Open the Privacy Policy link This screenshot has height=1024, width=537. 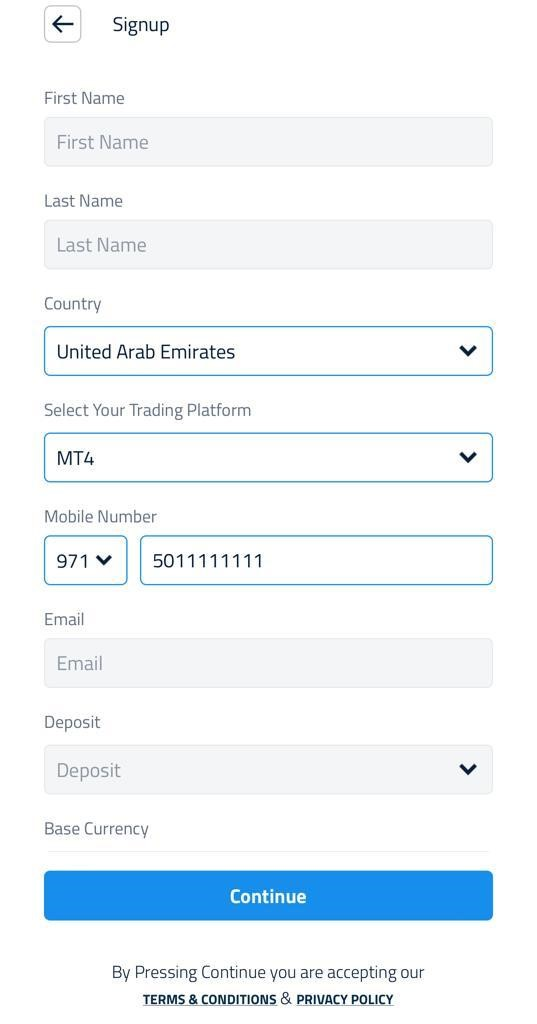(x=345, y=999)
